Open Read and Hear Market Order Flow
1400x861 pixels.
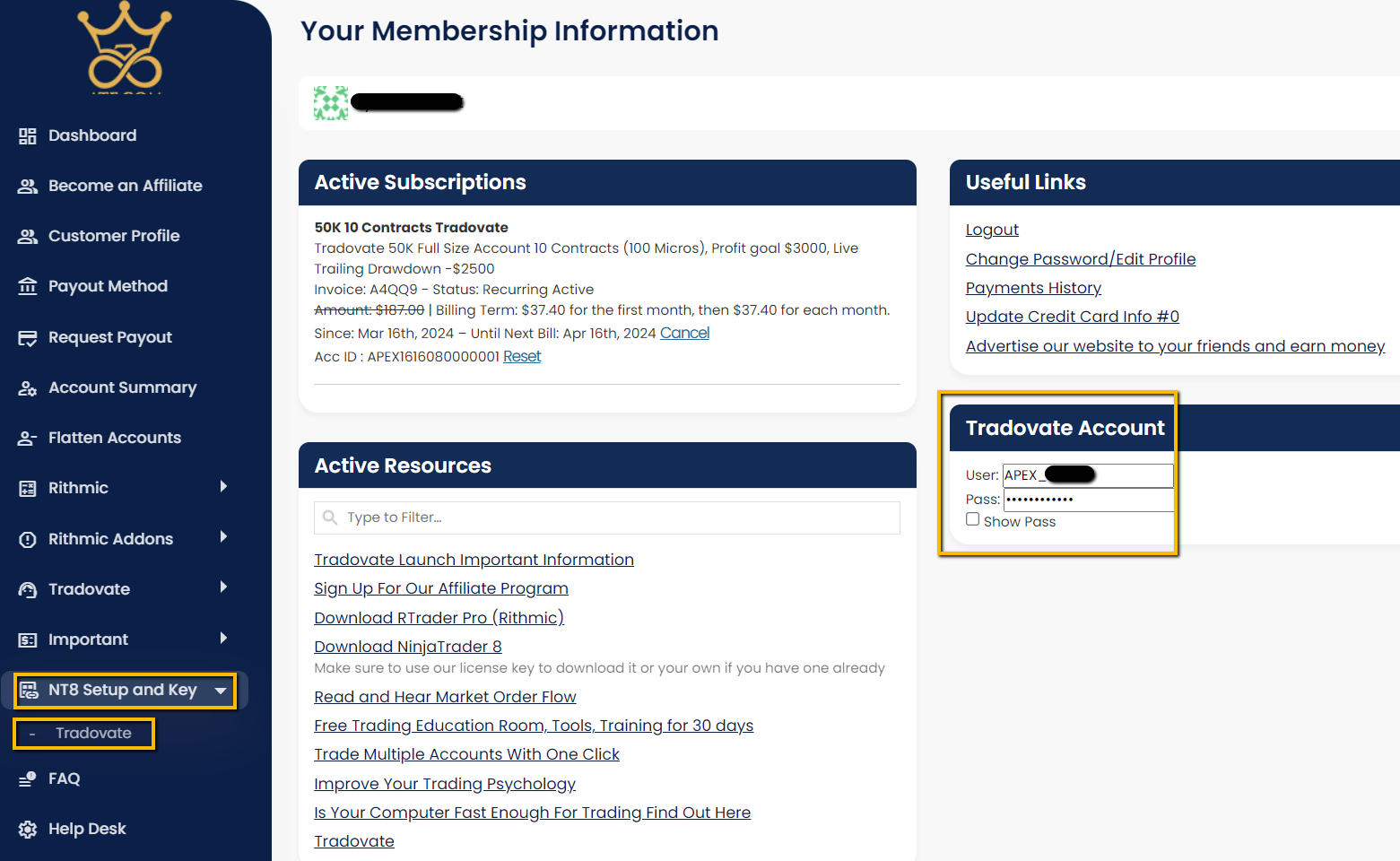pos(445,697)
